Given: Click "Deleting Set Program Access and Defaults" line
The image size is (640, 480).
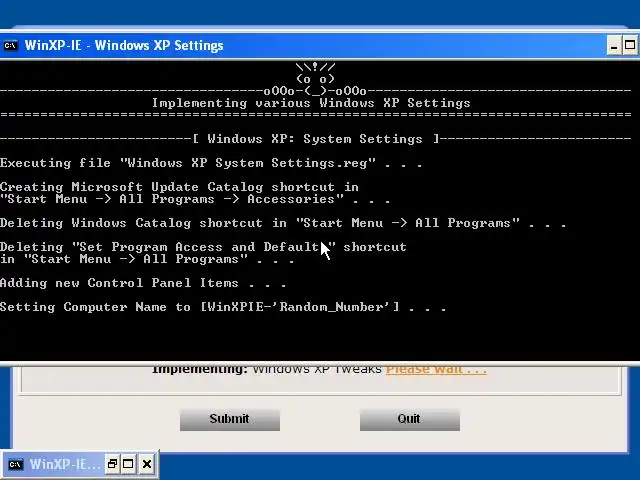Looking at the screenshot, I should coord(203,247).
